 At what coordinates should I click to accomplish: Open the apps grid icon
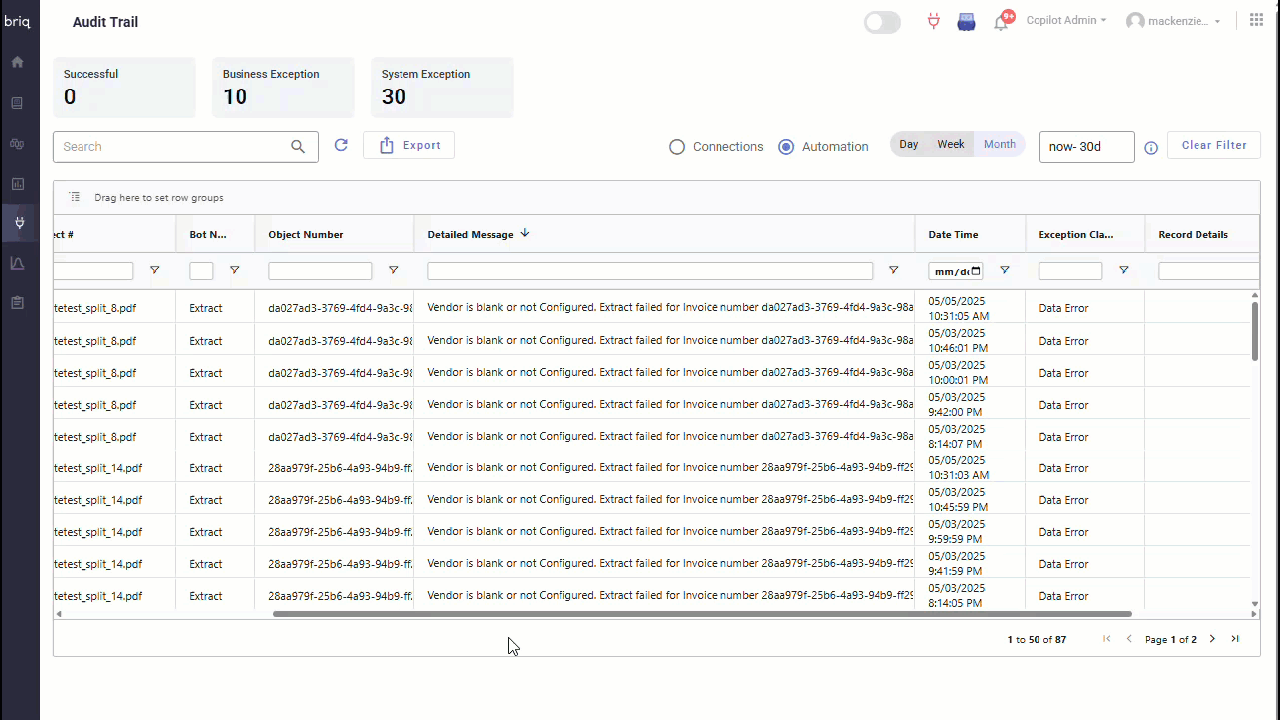tap(1256, 20)
